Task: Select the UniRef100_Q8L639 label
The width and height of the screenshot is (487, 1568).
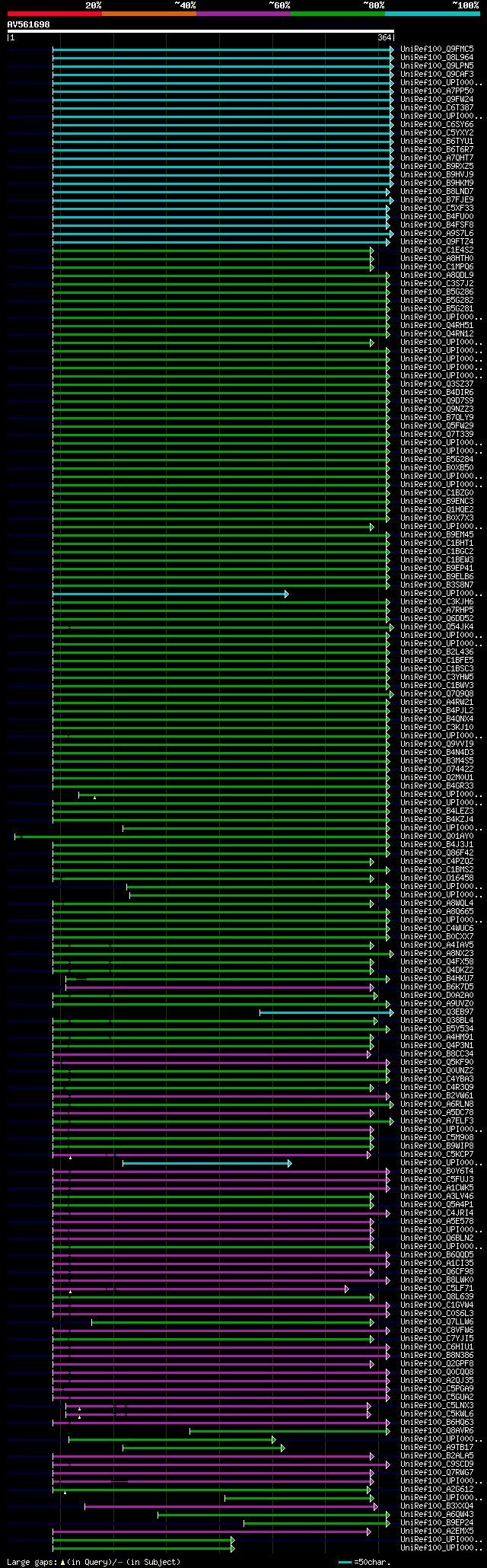Action: pyautogui.click(x=437, y=1296)
